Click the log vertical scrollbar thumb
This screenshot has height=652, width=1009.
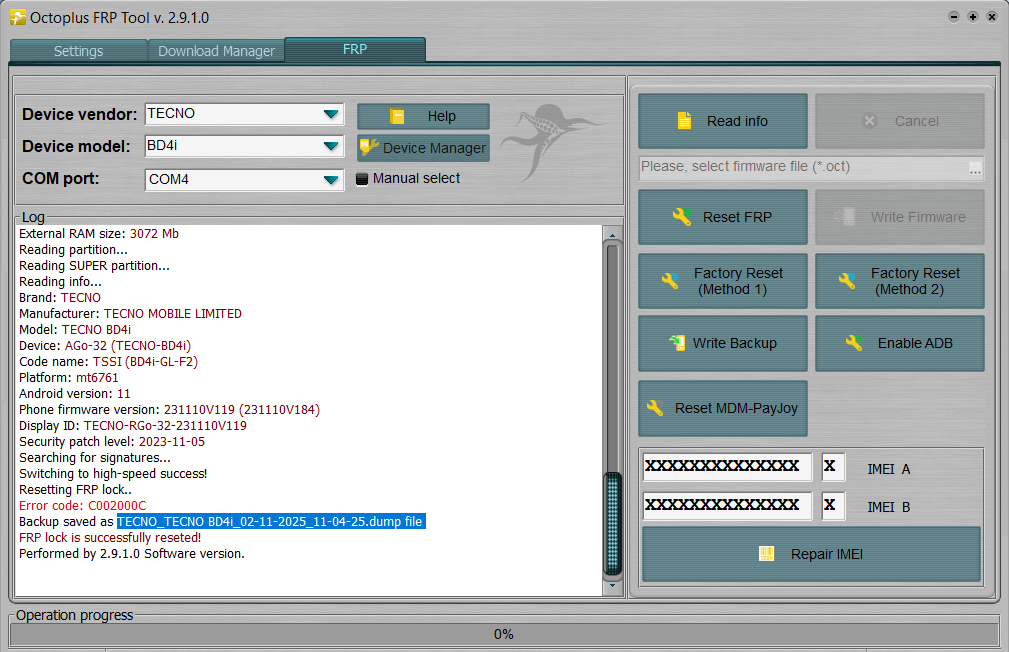[x=612, y=523]
